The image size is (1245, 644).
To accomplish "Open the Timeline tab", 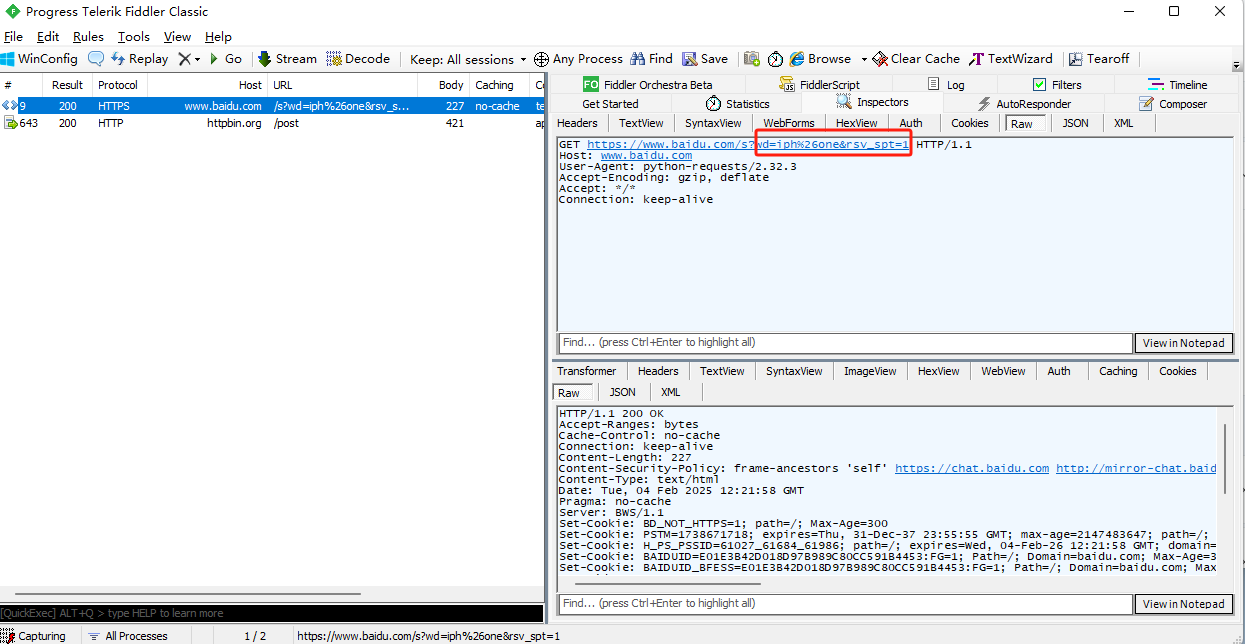I will 1177,85.
